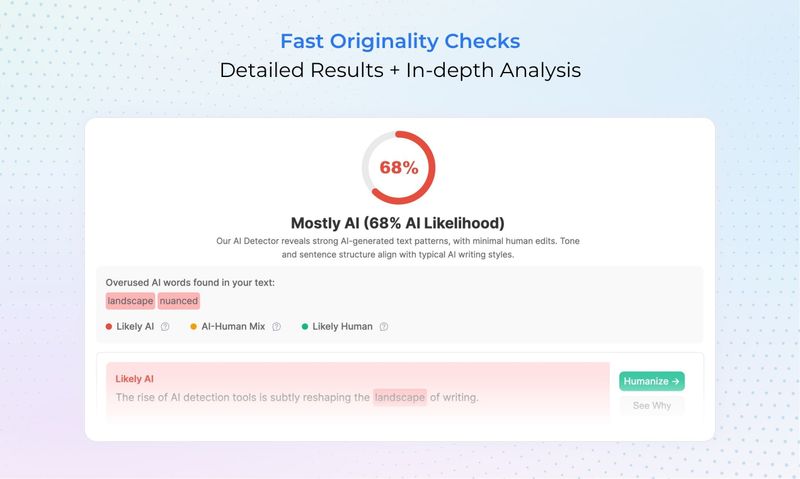Click the red 'Likely AI' sentence heading
This screenshot has width=800, height=479.
135,379
